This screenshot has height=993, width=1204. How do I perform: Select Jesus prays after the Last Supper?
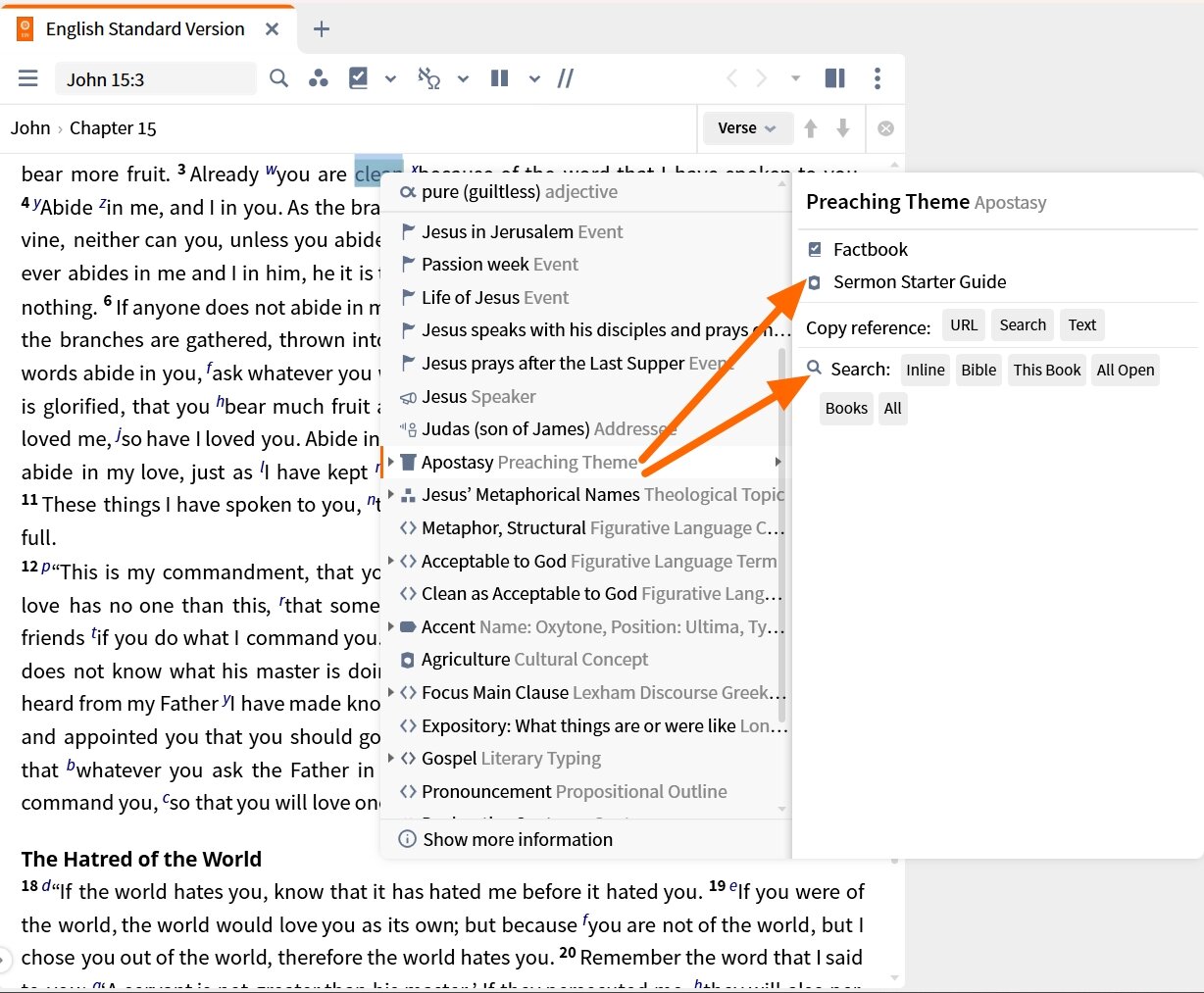pos(585,364)
